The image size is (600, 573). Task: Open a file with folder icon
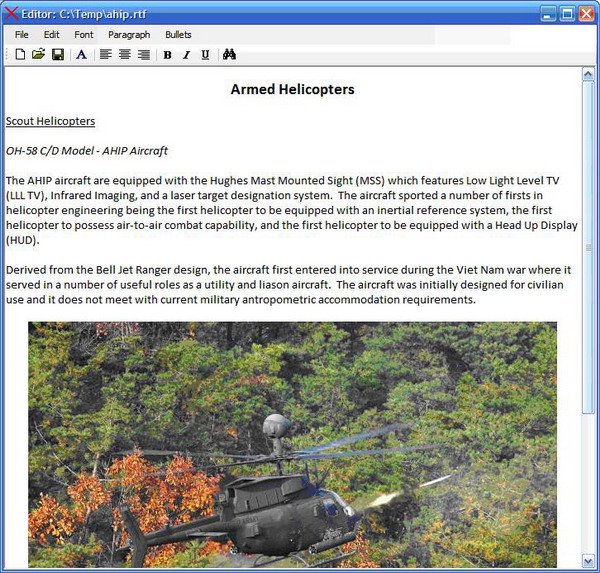coord(39,54)
